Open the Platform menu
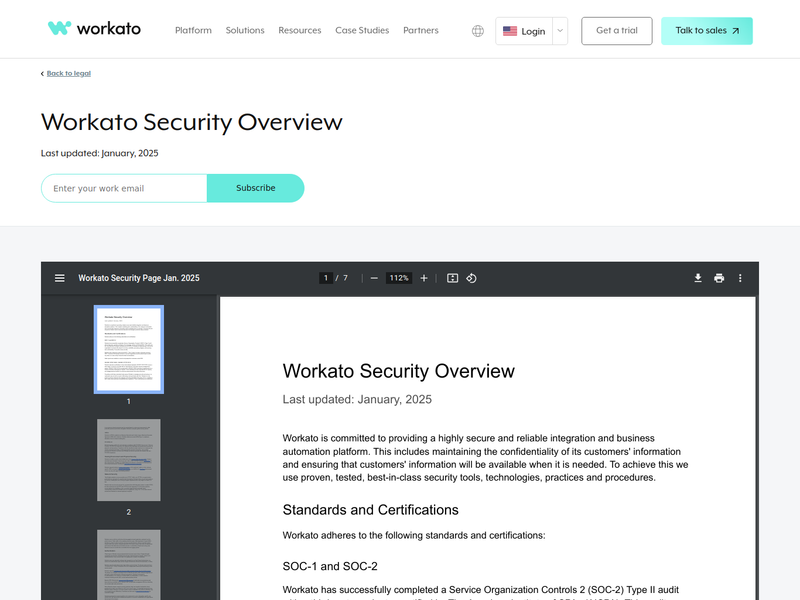 tap(193, 31)
